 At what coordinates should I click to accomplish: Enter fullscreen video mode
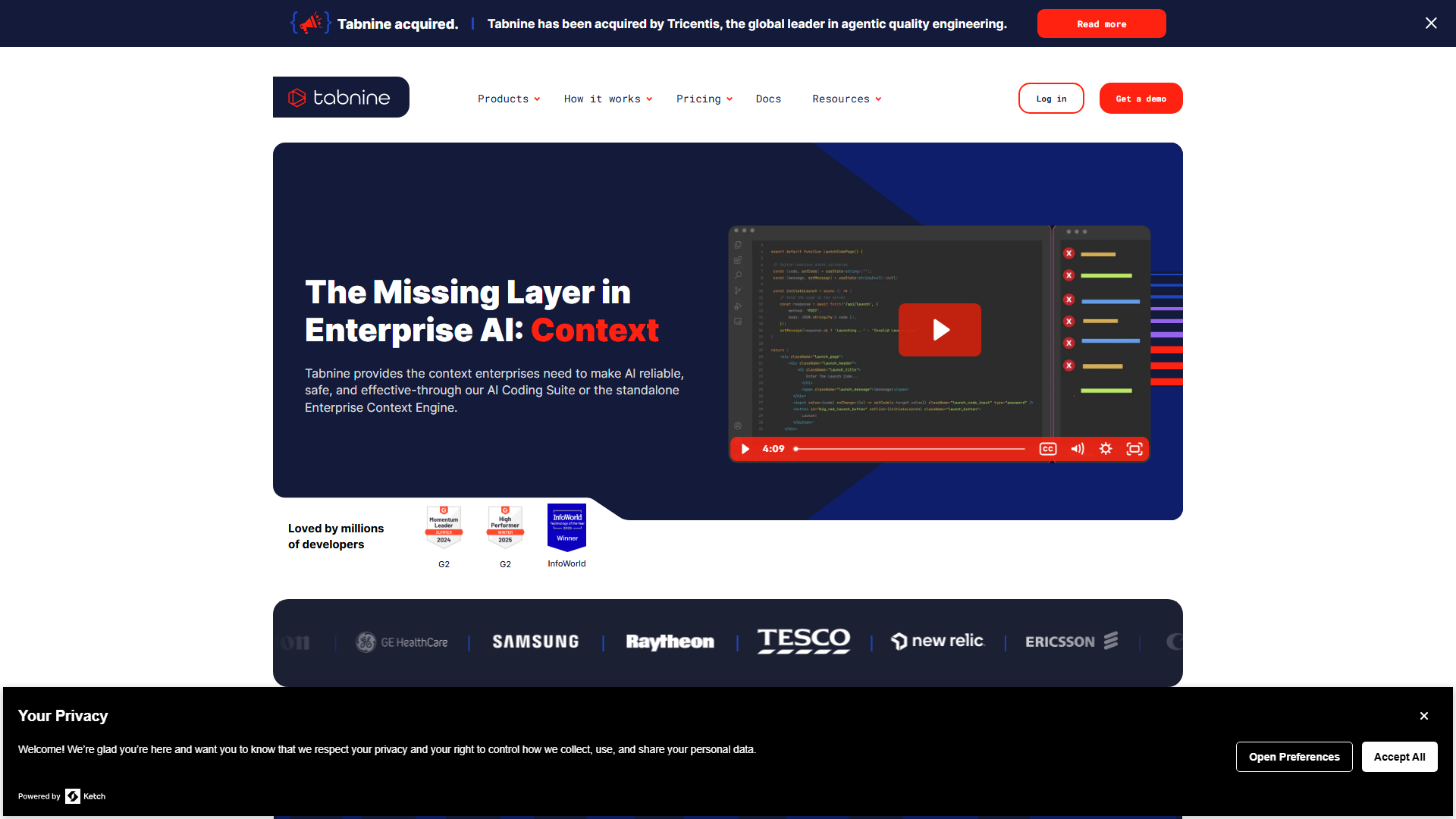pos(1134,449)
